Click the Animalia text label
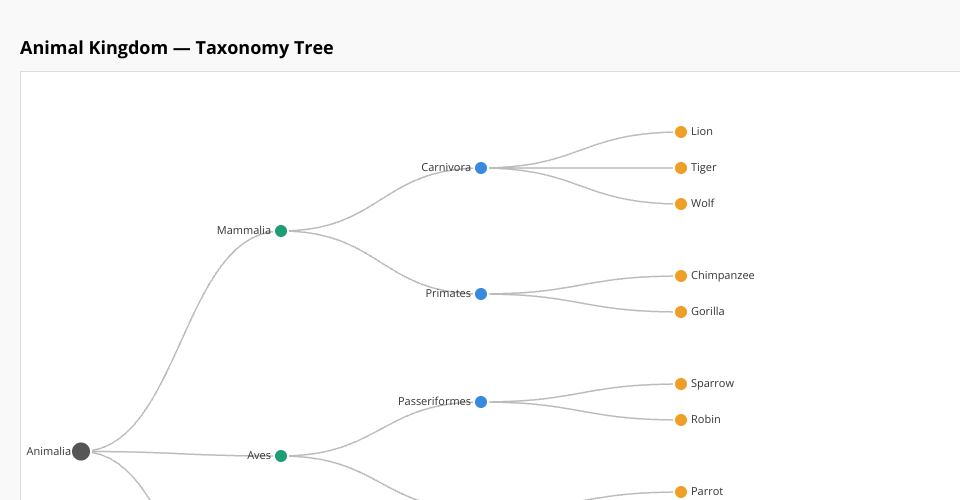Image resolution: width=960 pixels, height=500 pixels. [x=48, y=451]
